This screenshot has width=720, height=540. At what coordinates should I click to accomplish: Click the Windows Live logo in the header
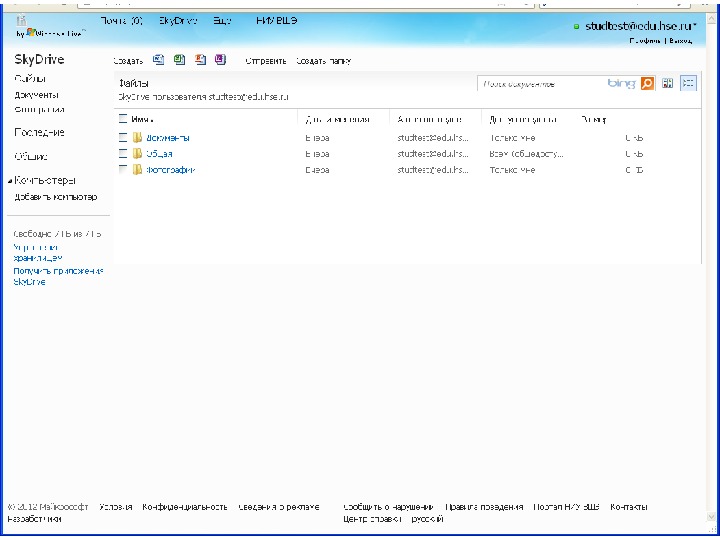click(50, 33)
